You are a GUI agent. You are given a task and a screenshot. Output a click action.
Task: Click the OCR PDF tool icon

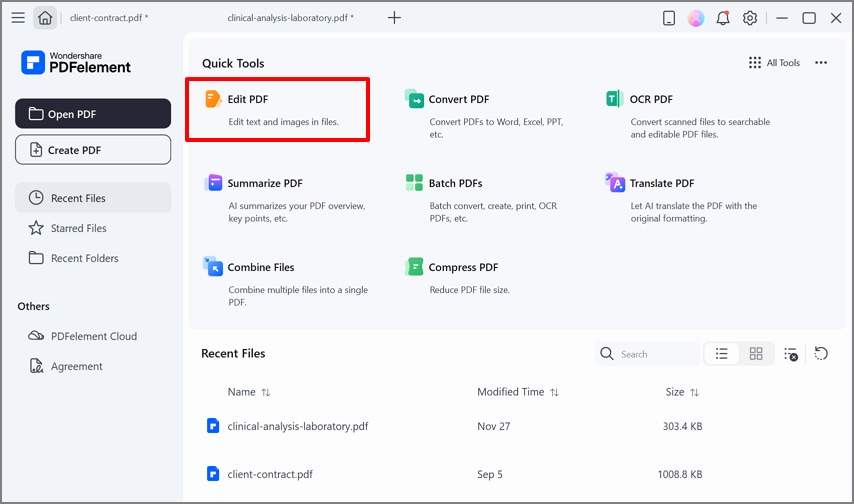(615, 99)
